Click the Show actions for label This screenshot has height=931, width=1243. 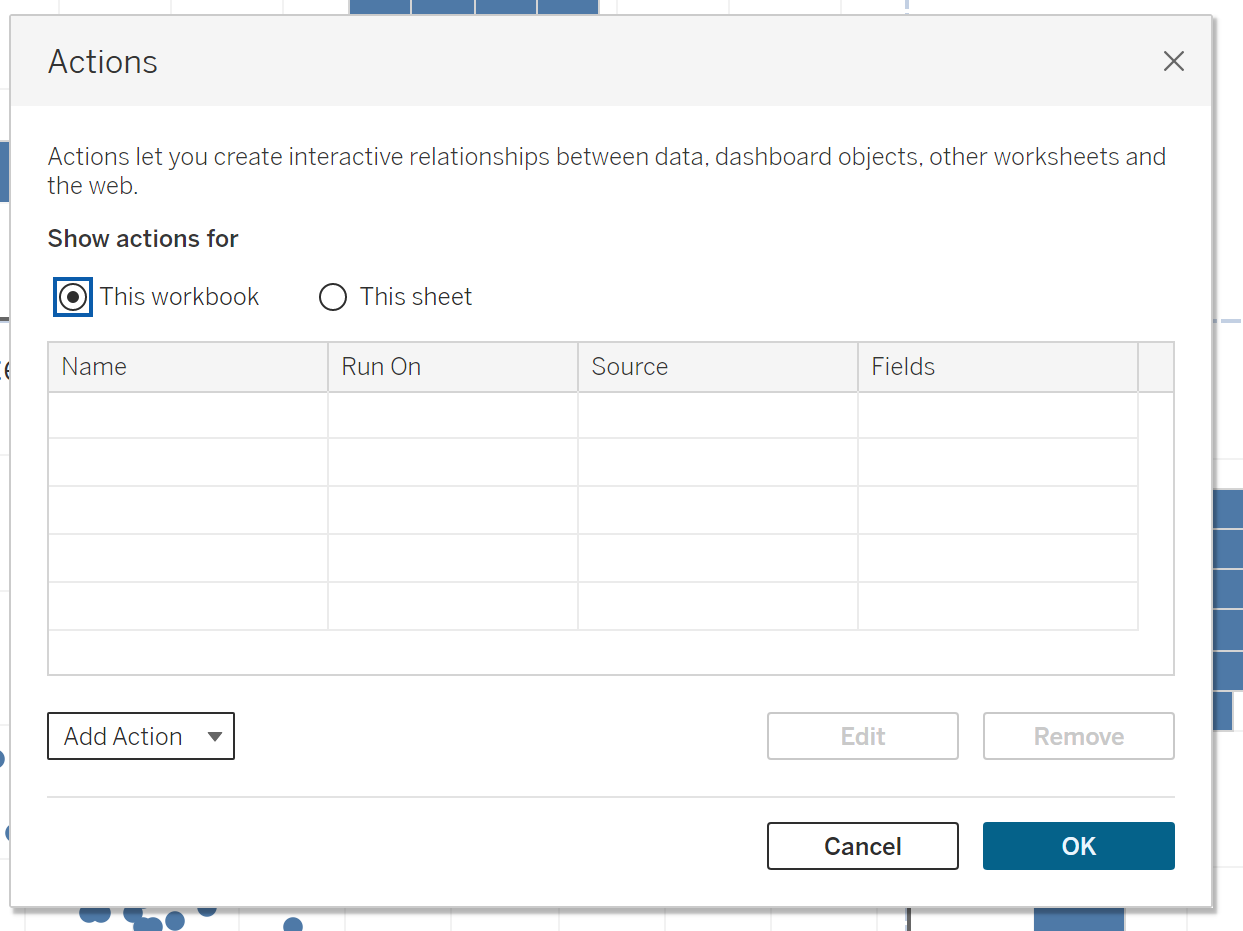coord(143,239)
